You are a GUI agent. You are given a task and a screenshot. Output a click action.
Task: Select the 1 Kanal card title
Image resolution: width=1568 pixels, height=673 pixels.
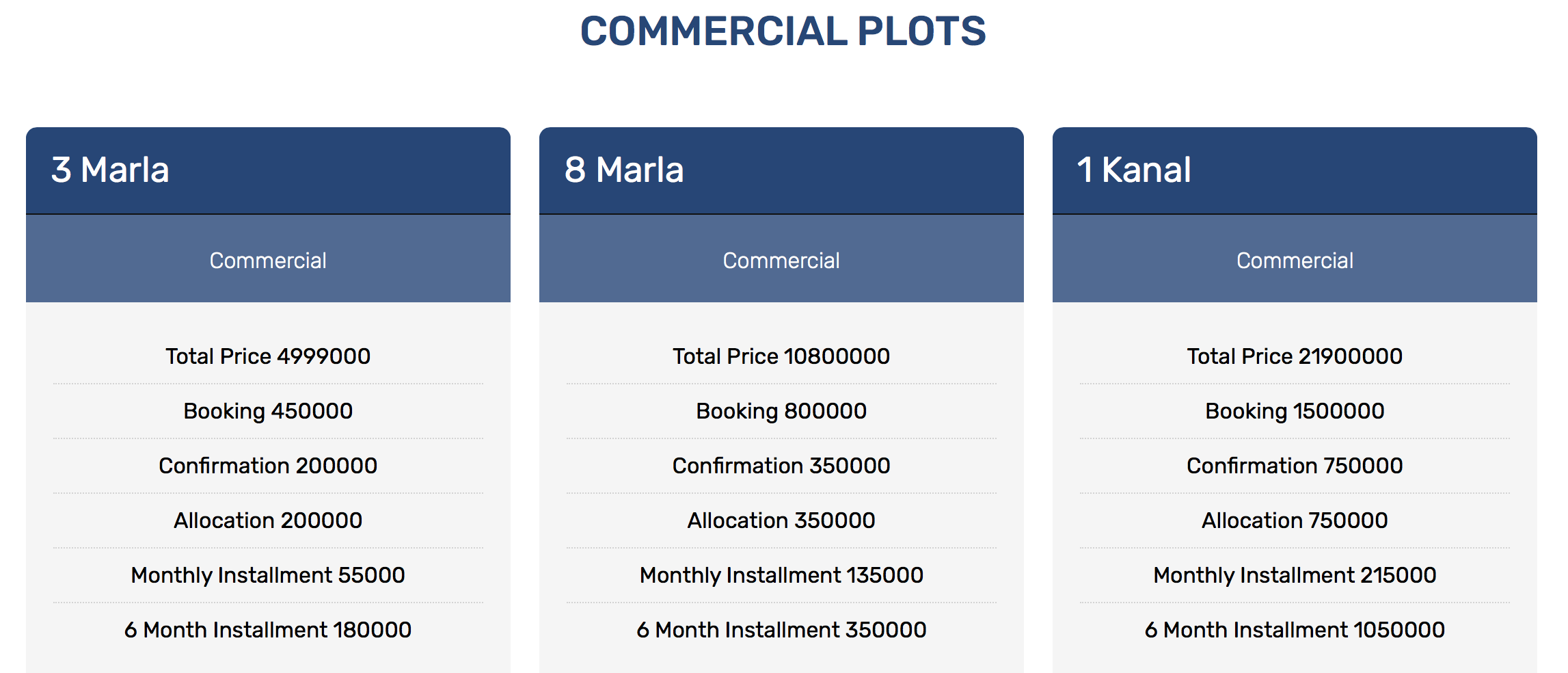pos(1134,170)
